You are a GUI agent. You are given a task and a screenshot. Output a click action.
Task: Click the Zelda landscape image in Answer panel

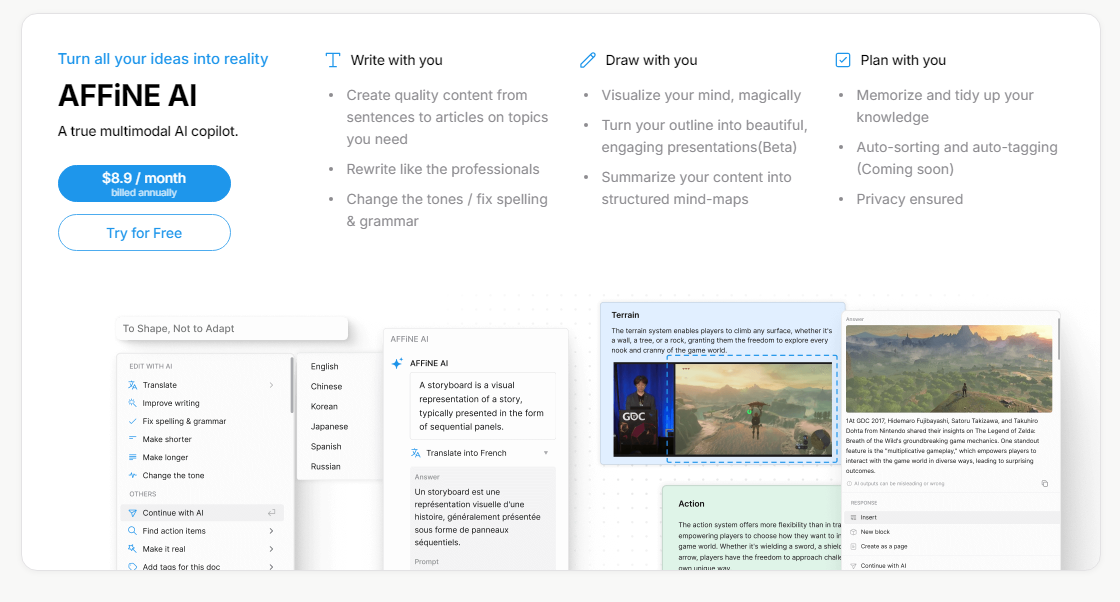tap(949, 368)
